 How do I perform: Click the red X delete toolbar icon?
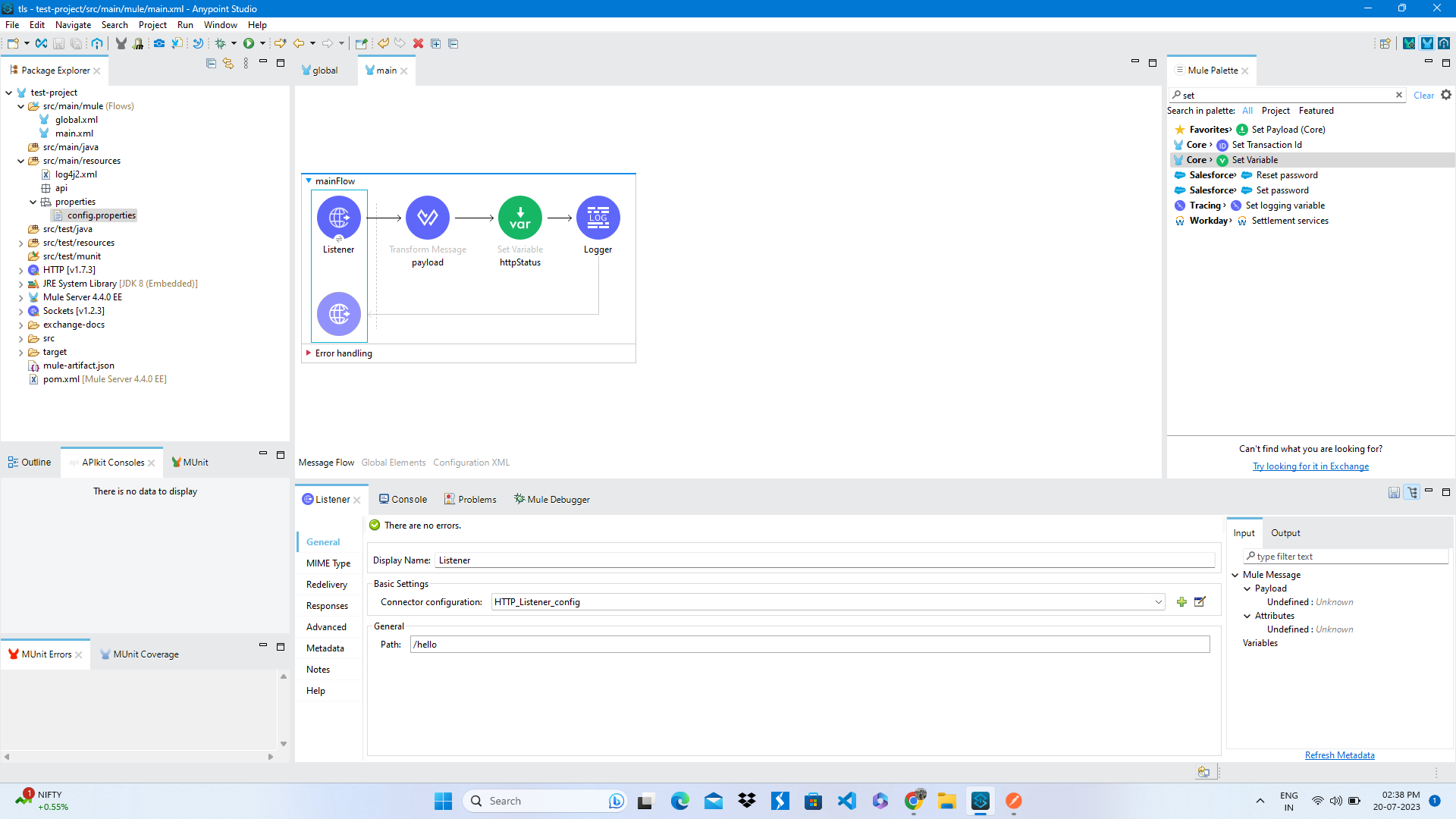pos(418,43)
